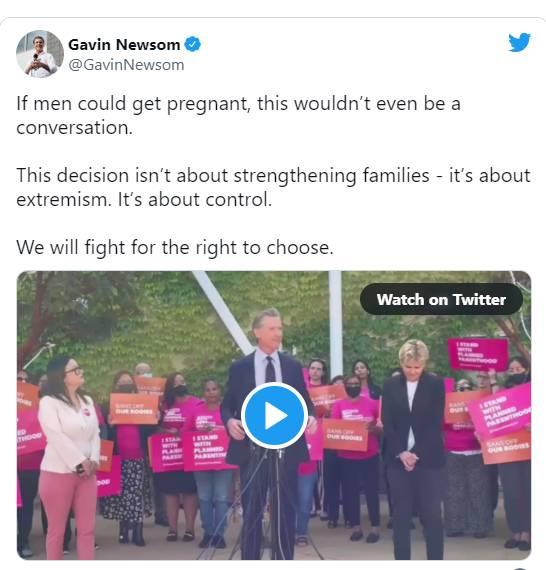Screen dimensions: 546x570
Task: Click "We will fight for the right to choose."
Action: pyautogui.click(x=174, y=248)
